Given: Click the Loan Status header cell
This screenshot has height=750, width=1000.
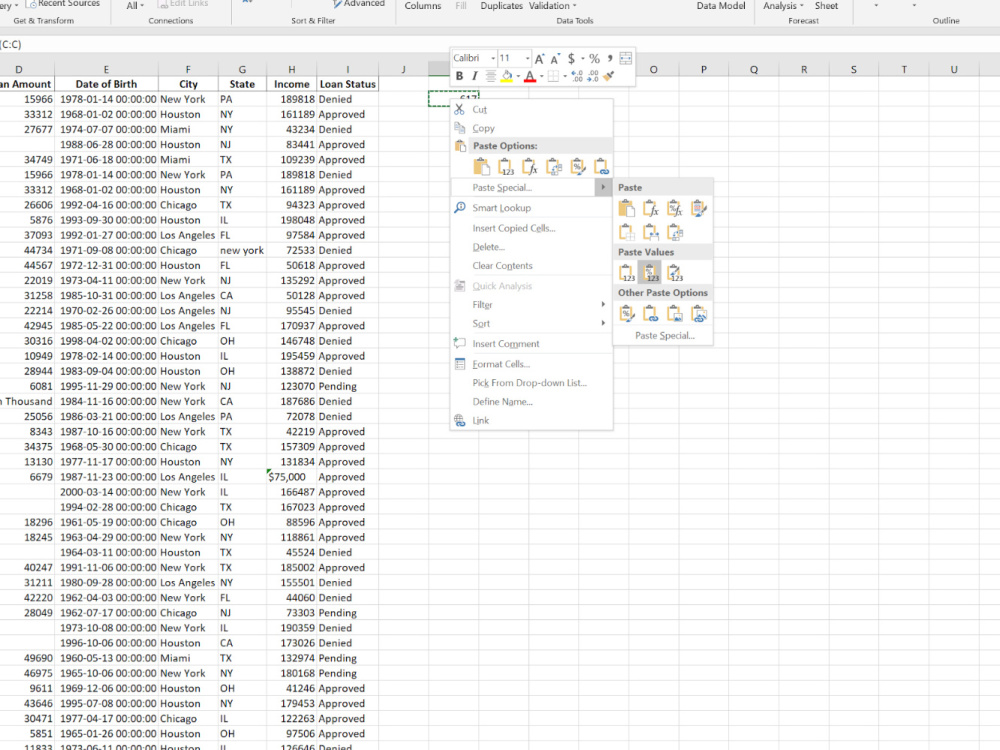Looking at the screenshot, I should [x=348, y=84].
